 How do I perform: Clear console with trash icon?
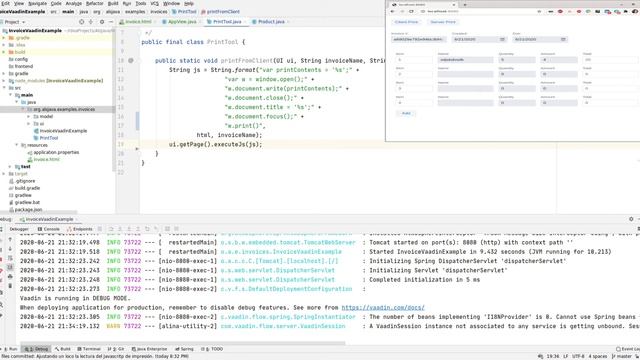[10, 286]
